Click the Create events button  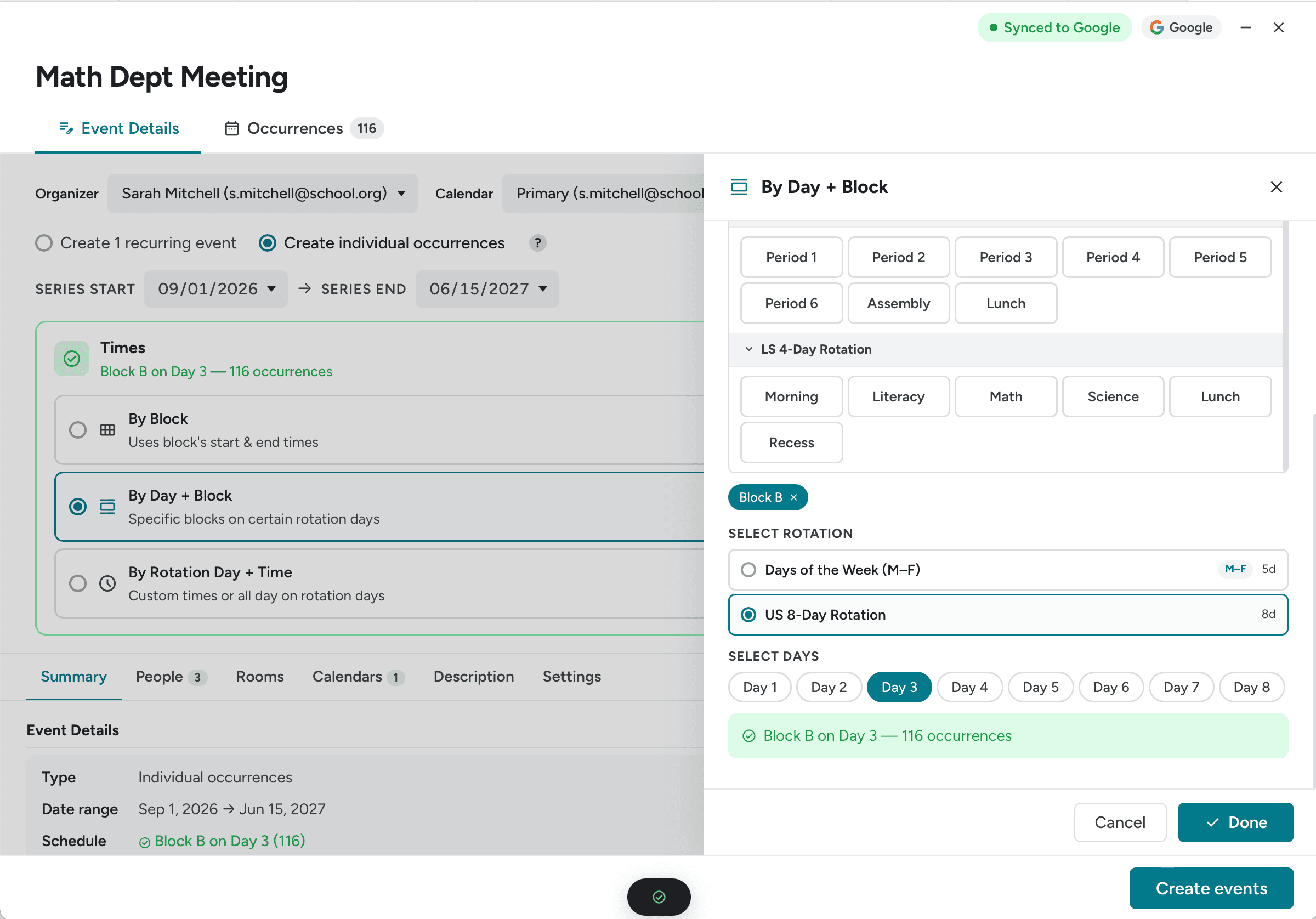coord(1211,888)
